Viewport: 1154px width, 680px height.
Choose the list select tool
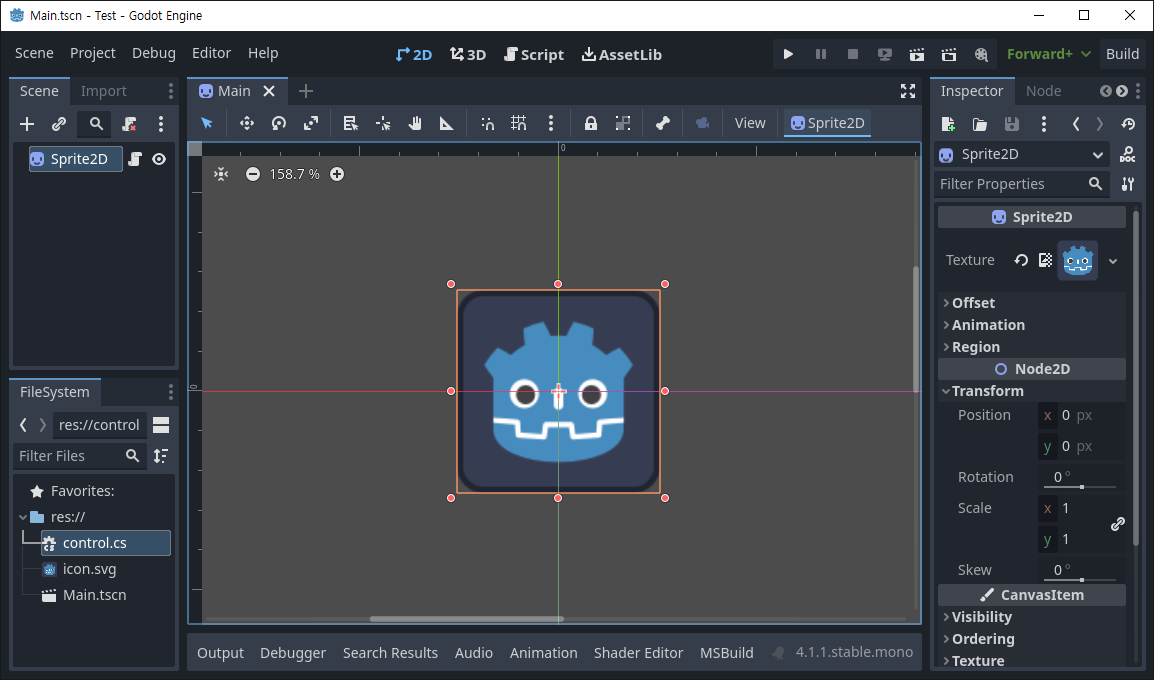coord(350,123)
